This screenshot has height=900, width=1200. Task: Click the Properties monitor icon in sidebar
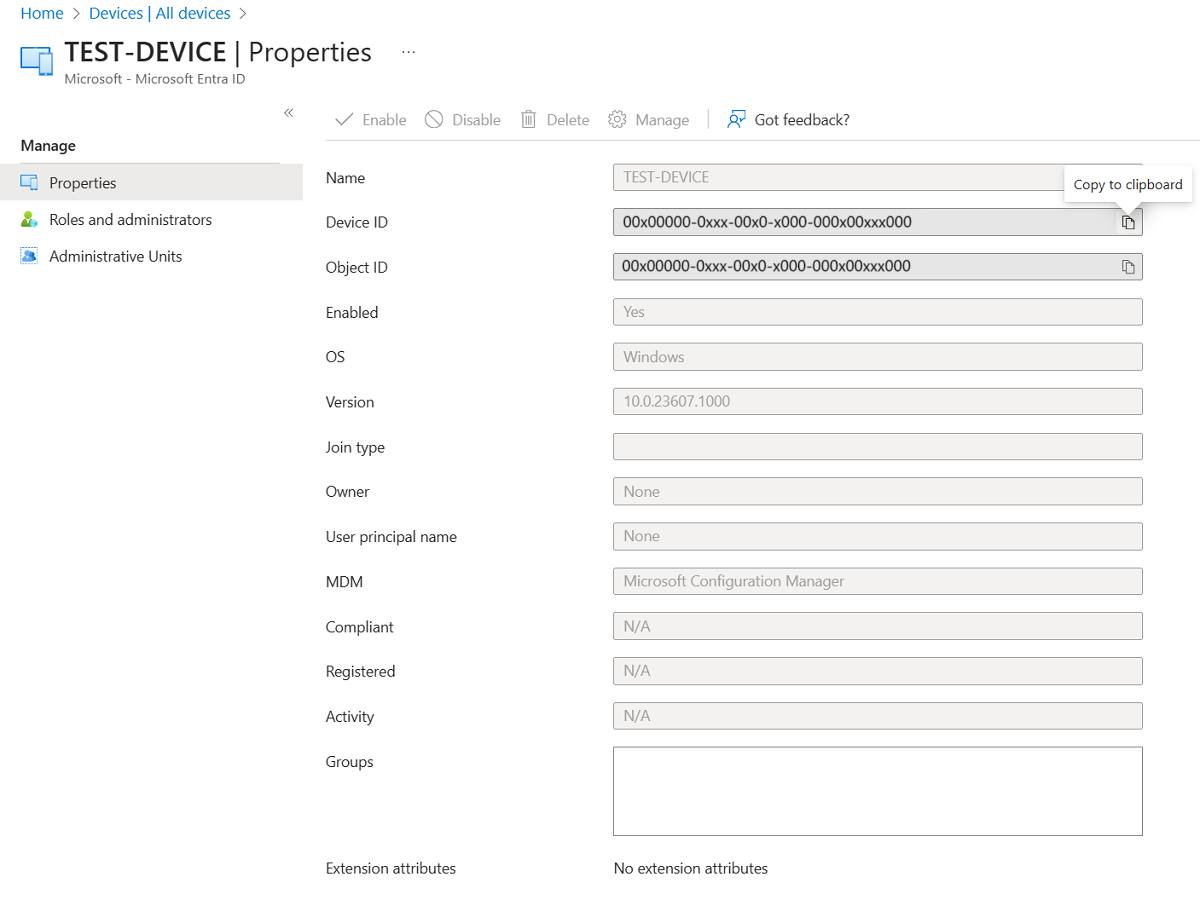click(29, 182)
